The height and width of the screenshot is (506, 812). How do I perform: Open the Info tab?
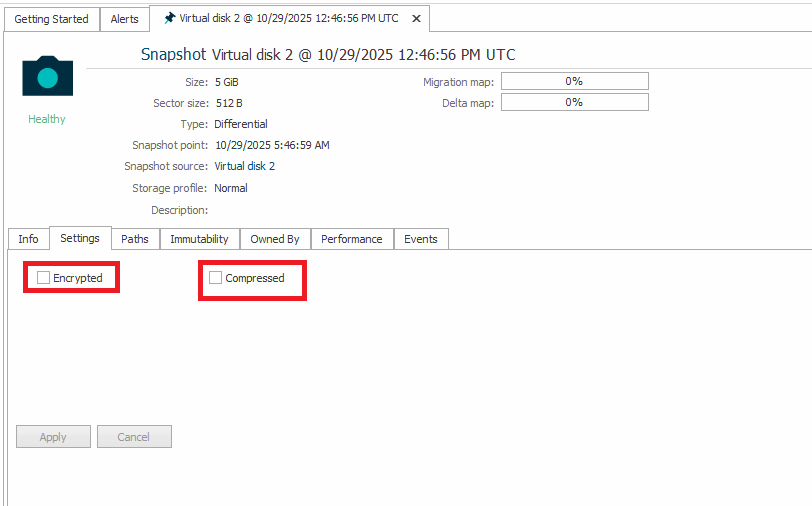(x=28, y=239)
